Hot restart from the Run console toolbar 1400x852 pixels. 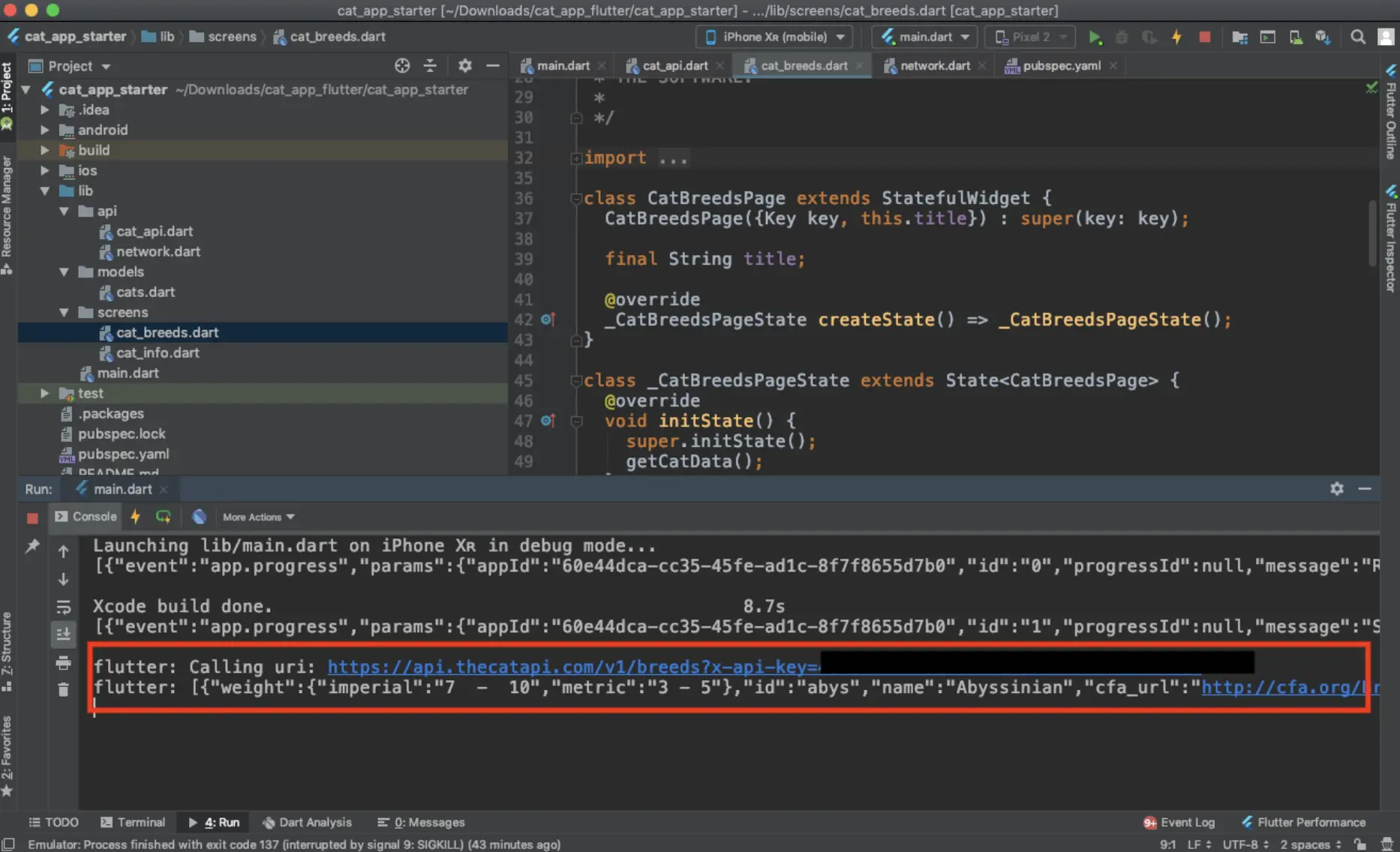[163, 517]
